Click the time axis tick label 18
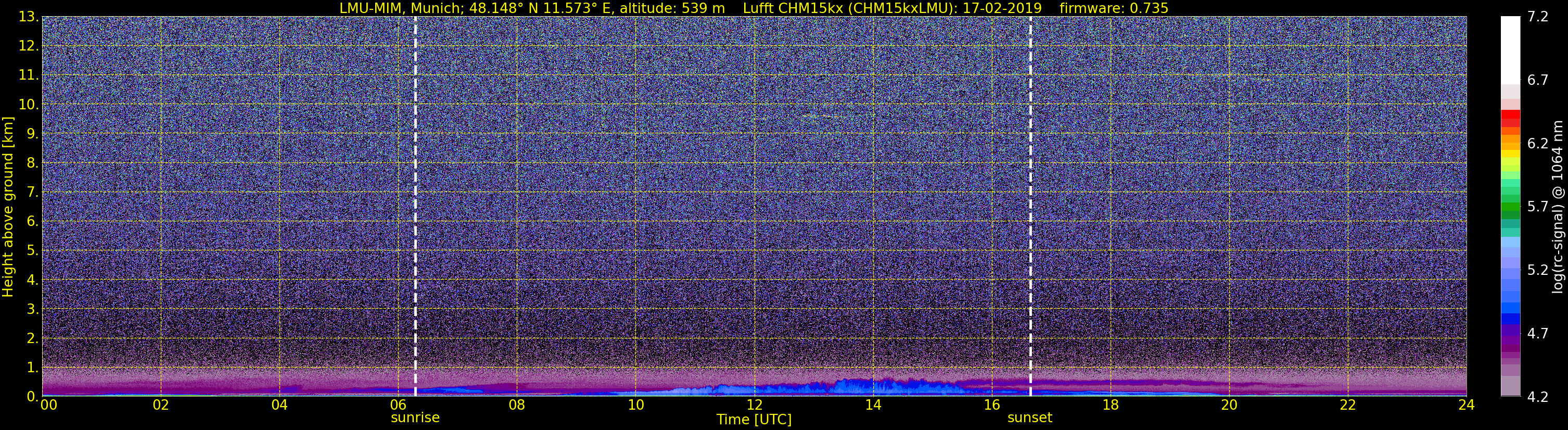The width and height of the screenshot is (1568, 430). click(1110, 405)
